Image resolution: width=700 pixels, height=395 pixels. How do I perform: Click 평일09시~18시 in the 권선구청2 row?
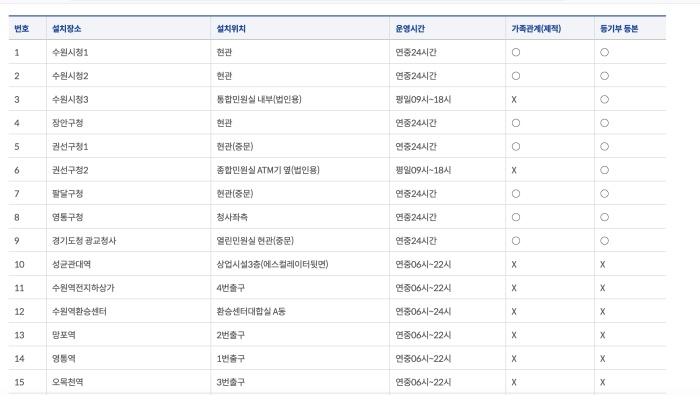pyautogui.click(x=423, y=170)
